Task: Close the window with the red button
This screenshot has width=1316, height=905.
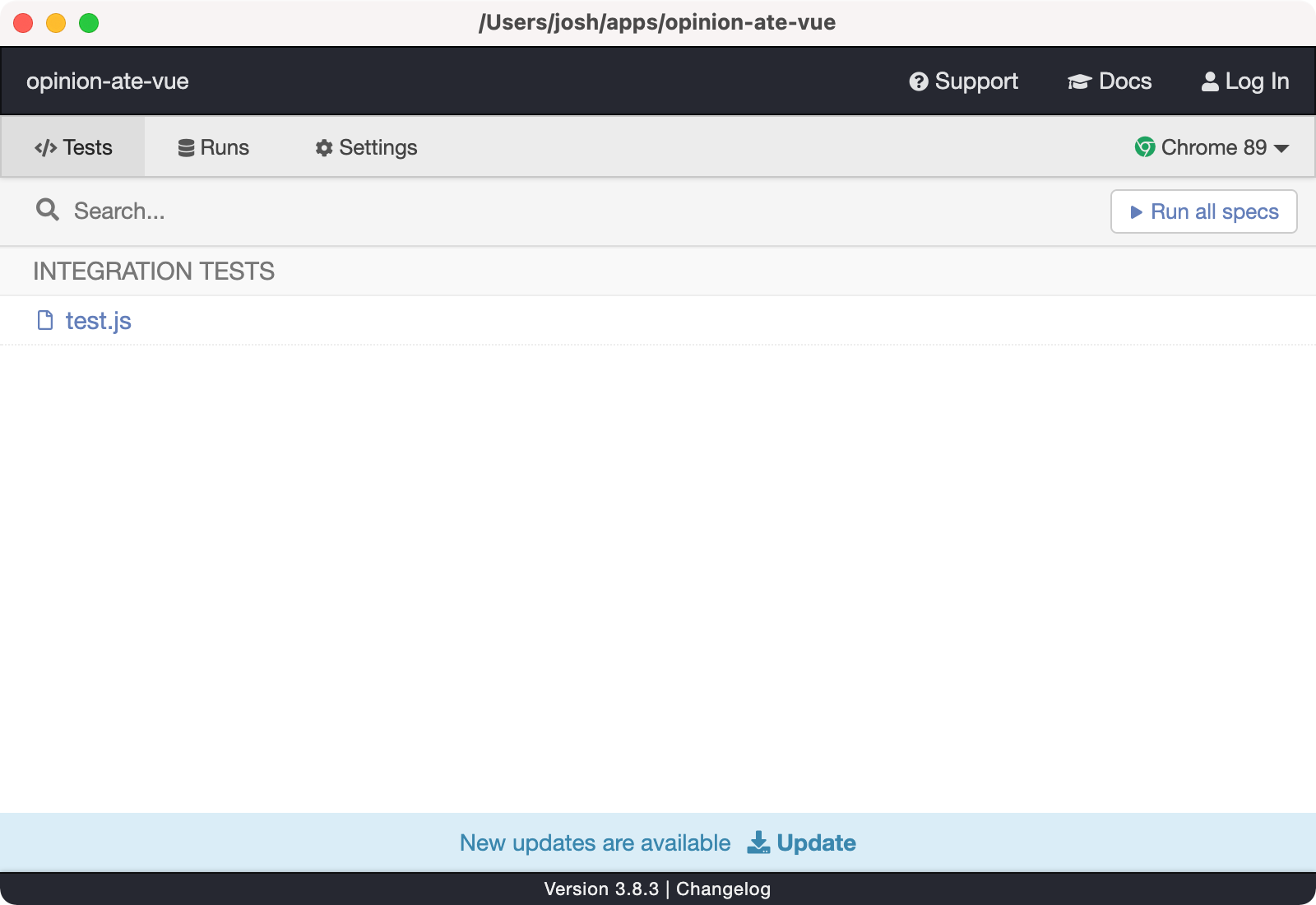Action: (23, 23)
